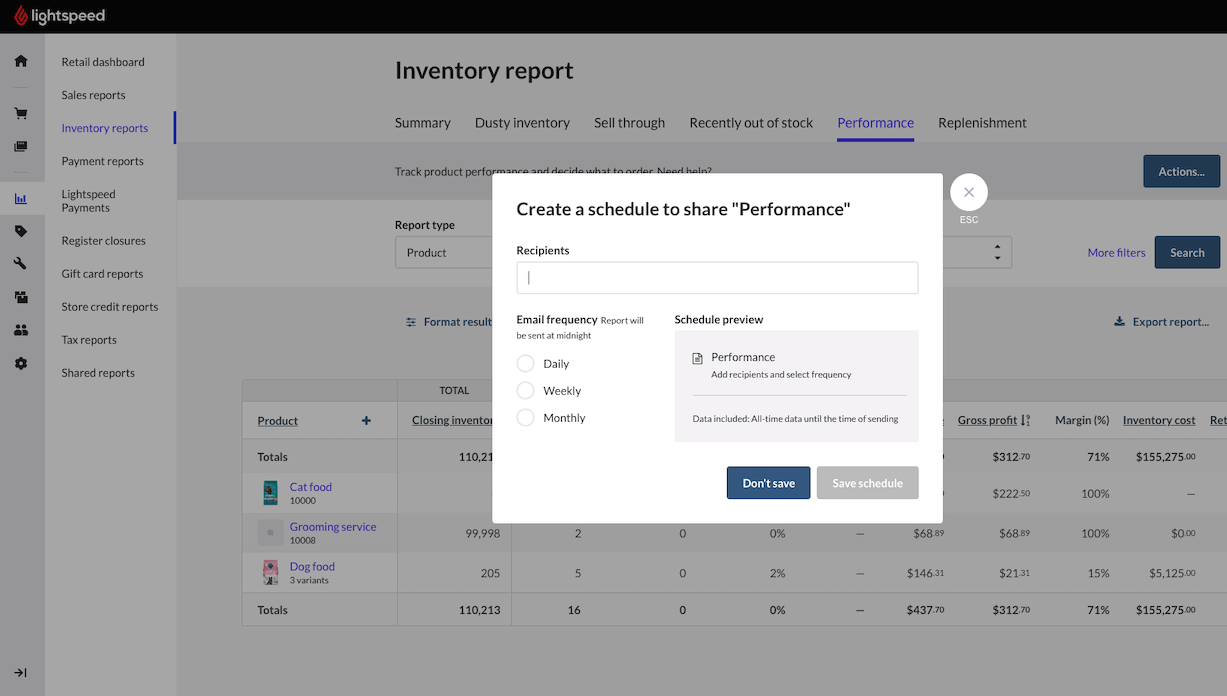Image resolution: width=1227 pixels, height=696 pixels.
Task: Click into the Recipients input field
Action: (717, 278)
